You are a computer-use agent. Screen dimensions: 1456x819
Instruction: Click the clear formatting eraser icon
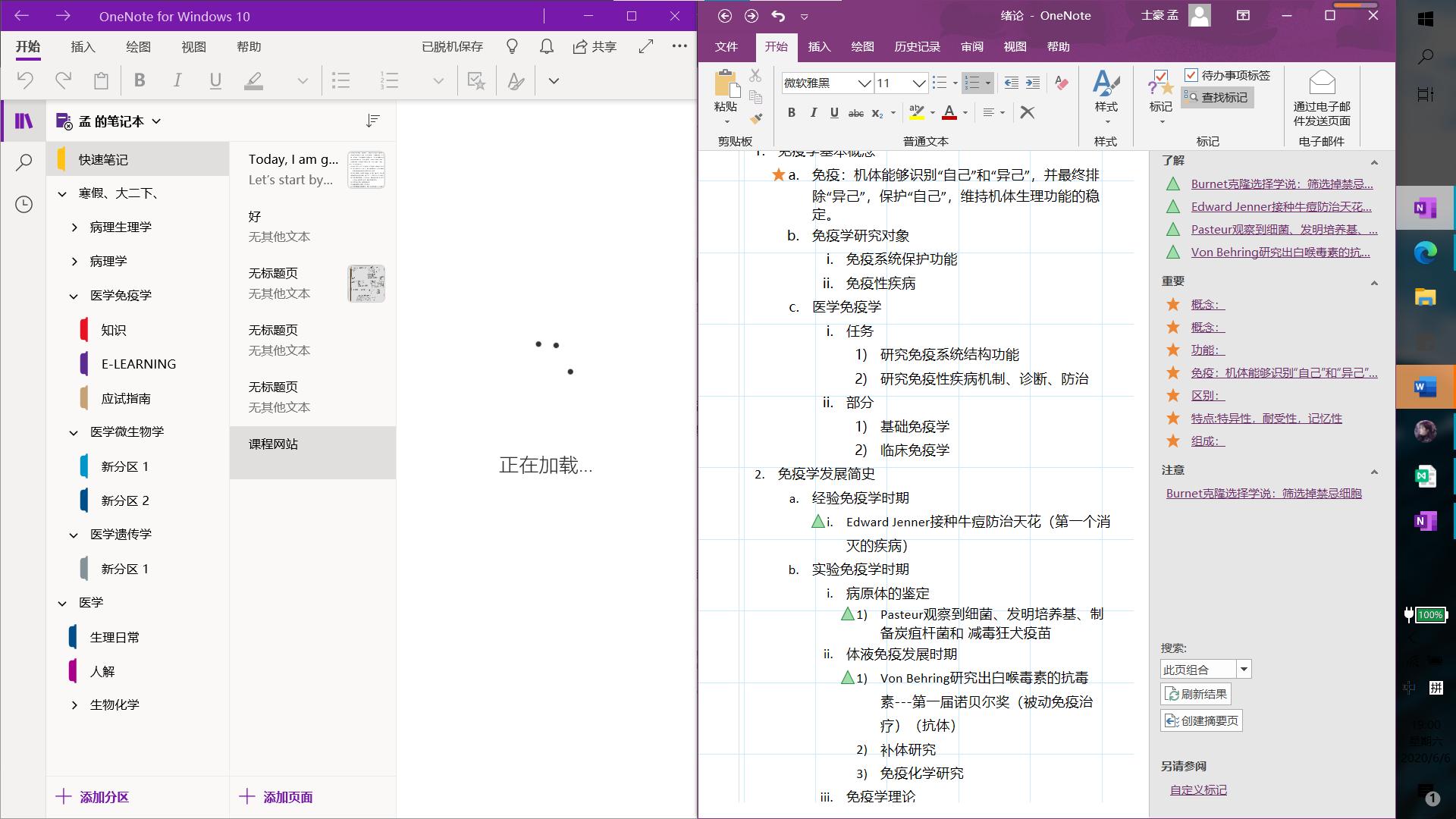[1062, 83]
